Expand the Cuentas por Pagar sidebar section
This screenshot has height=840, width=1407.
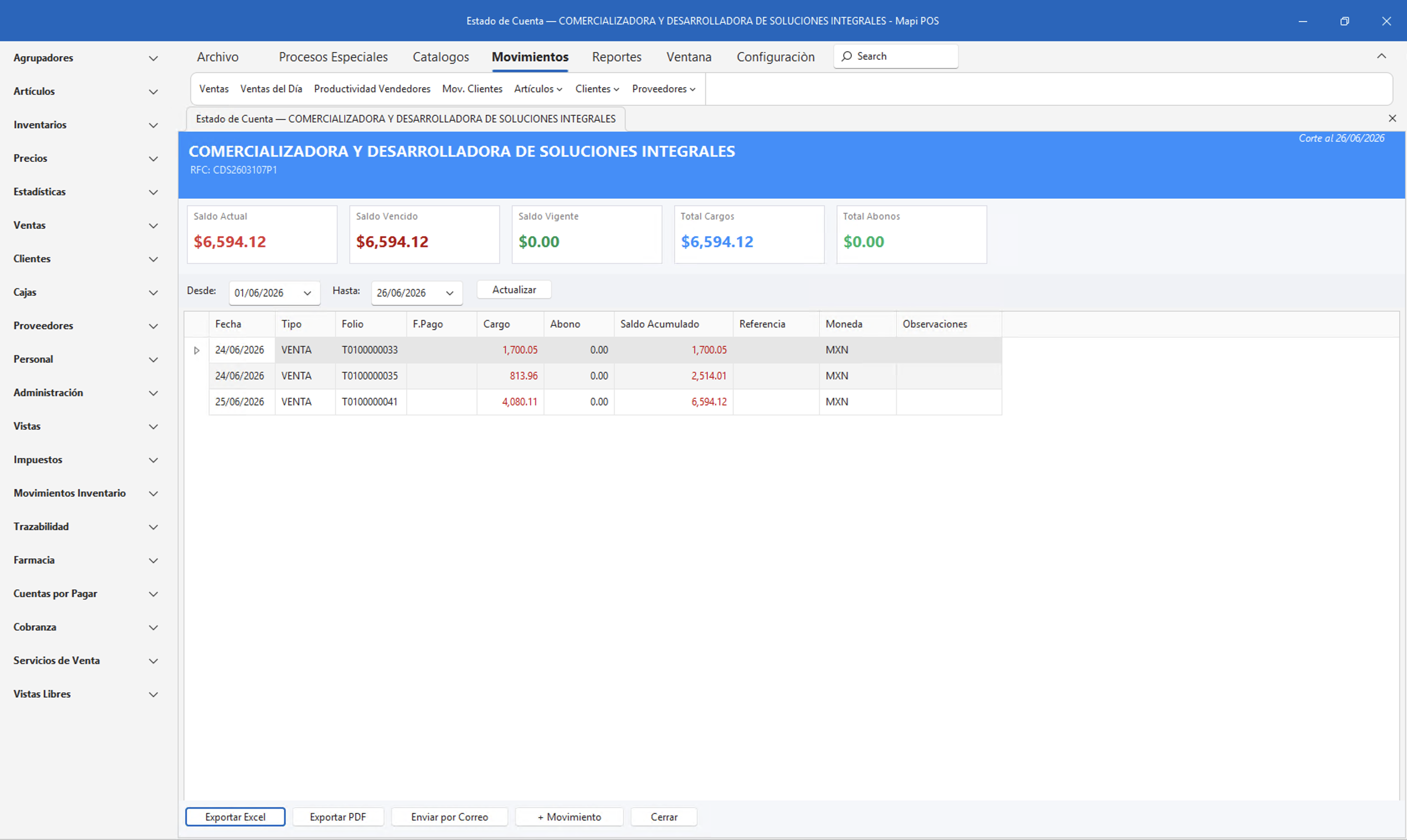(153, 594)
